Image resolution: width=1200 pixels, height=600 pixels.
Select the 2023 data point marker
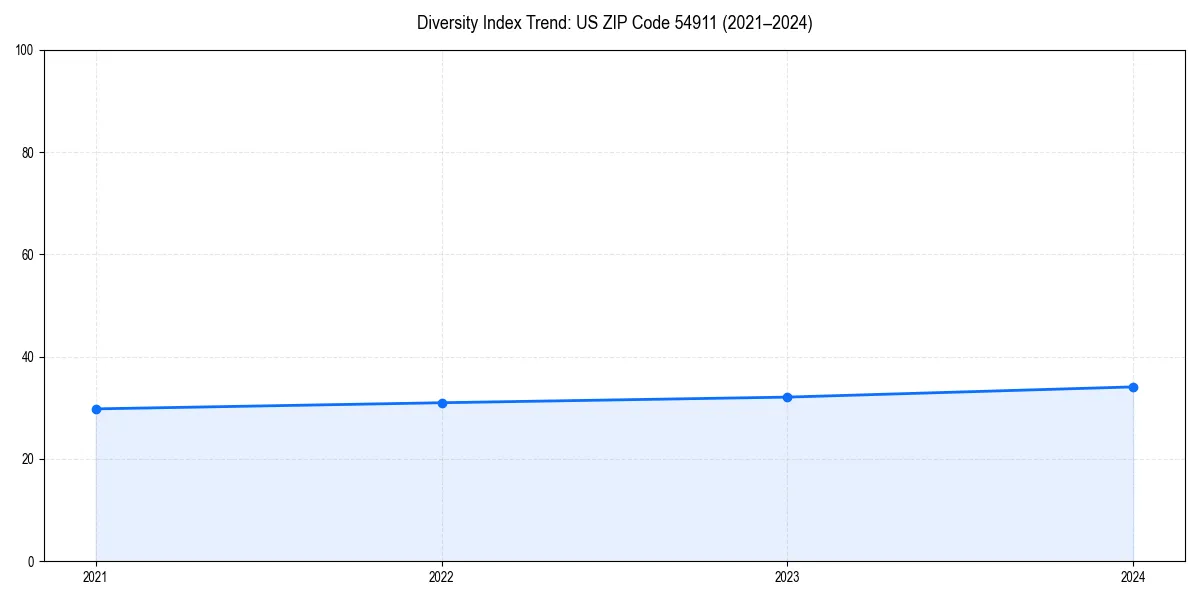click(787, 397)
